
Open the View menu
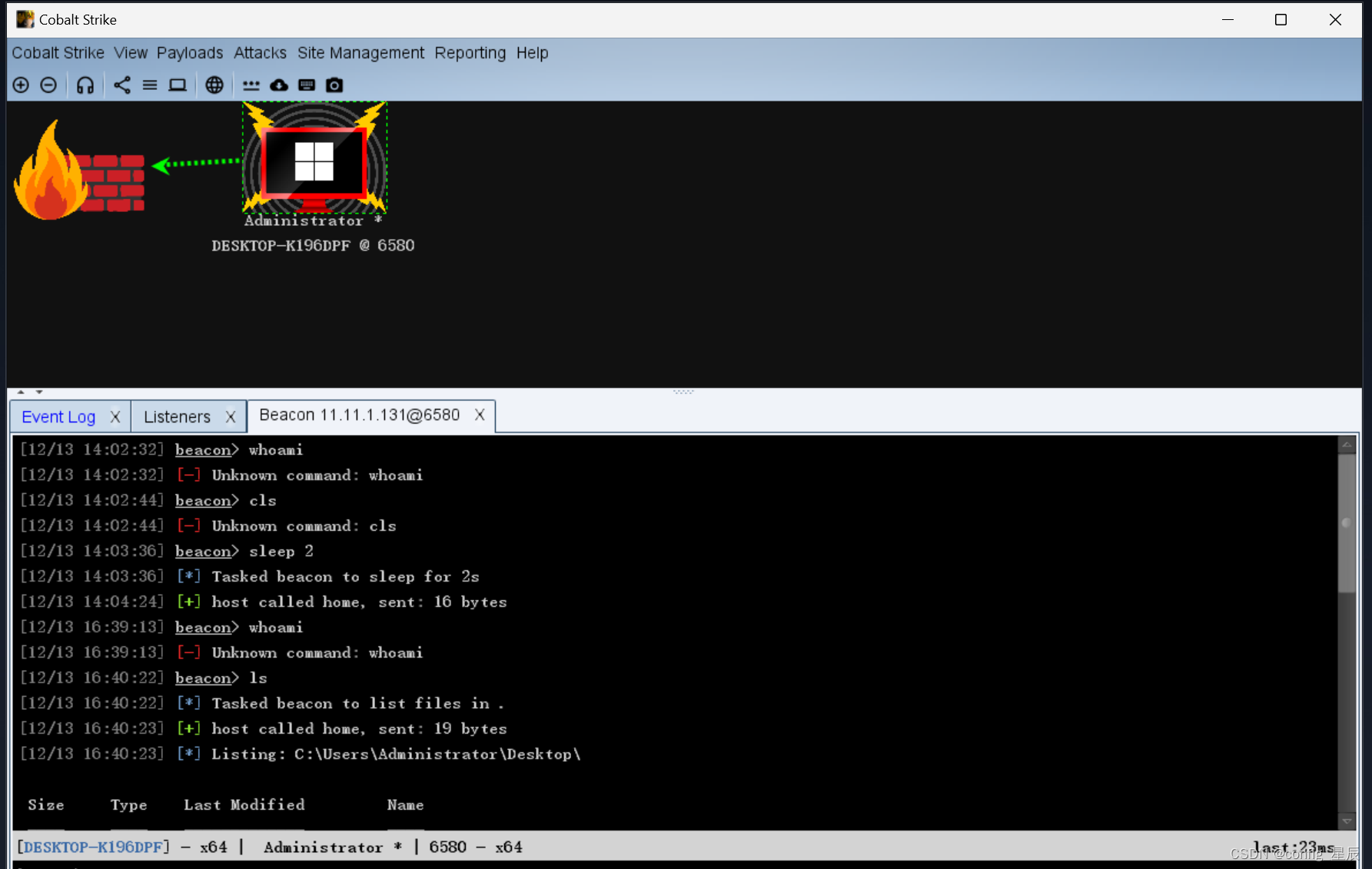click(x=131, y=53)
